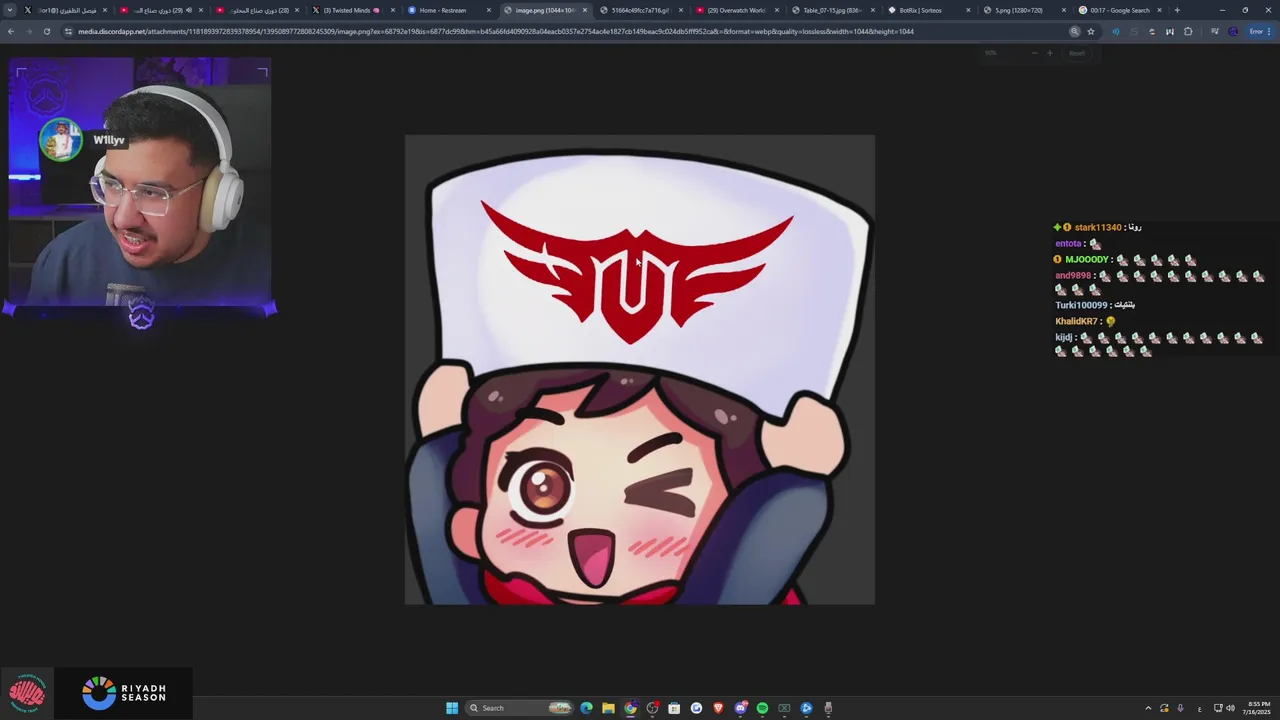Open Brave browser from the taskbar
Screen dimensions: 1280x720
pos(718,708)
